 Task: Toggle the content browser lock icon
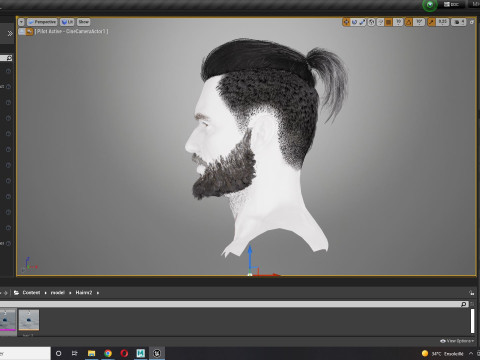[x=472, y=293]
